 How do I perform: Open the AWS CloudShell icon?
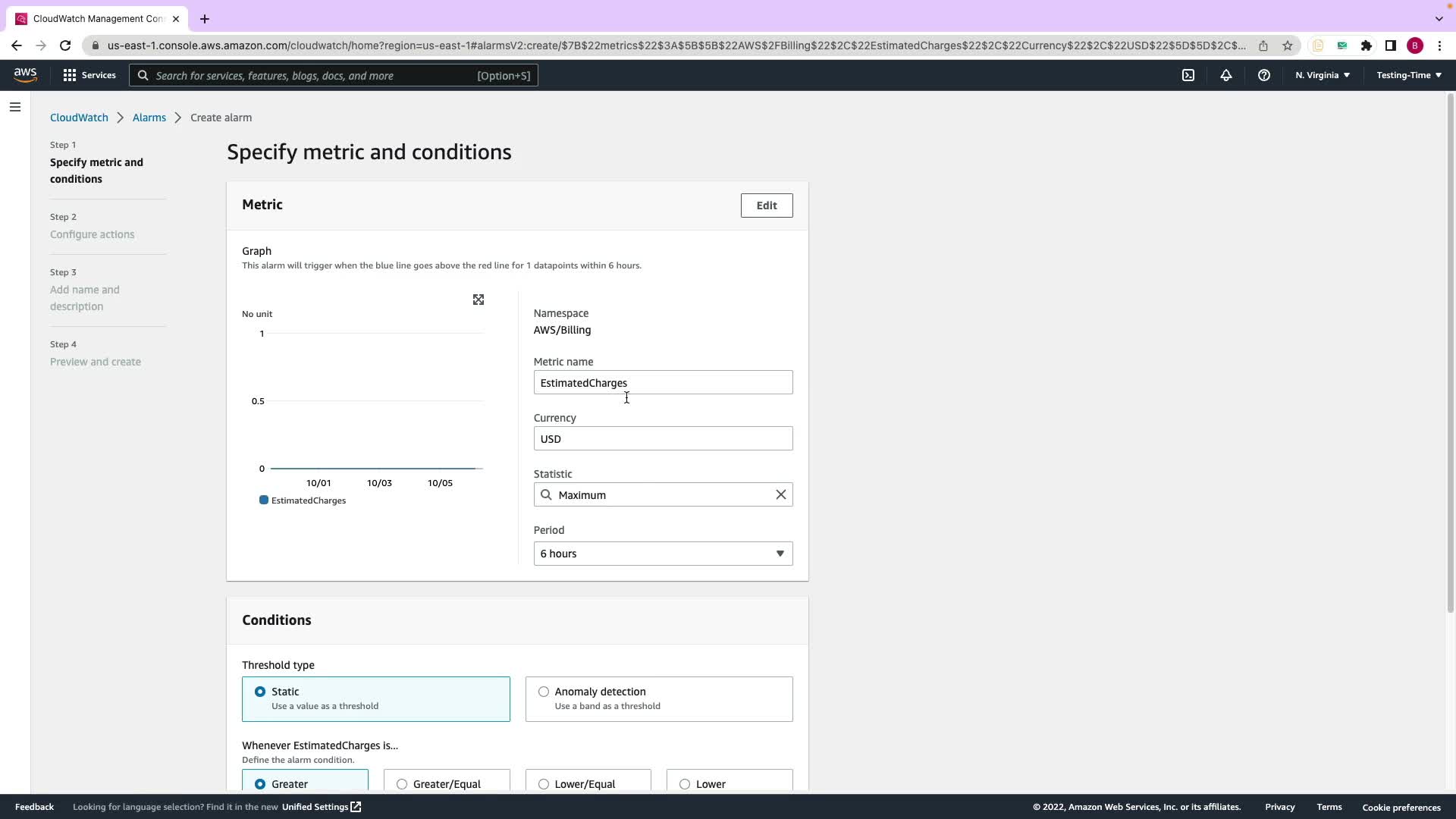pos(1188,75)
